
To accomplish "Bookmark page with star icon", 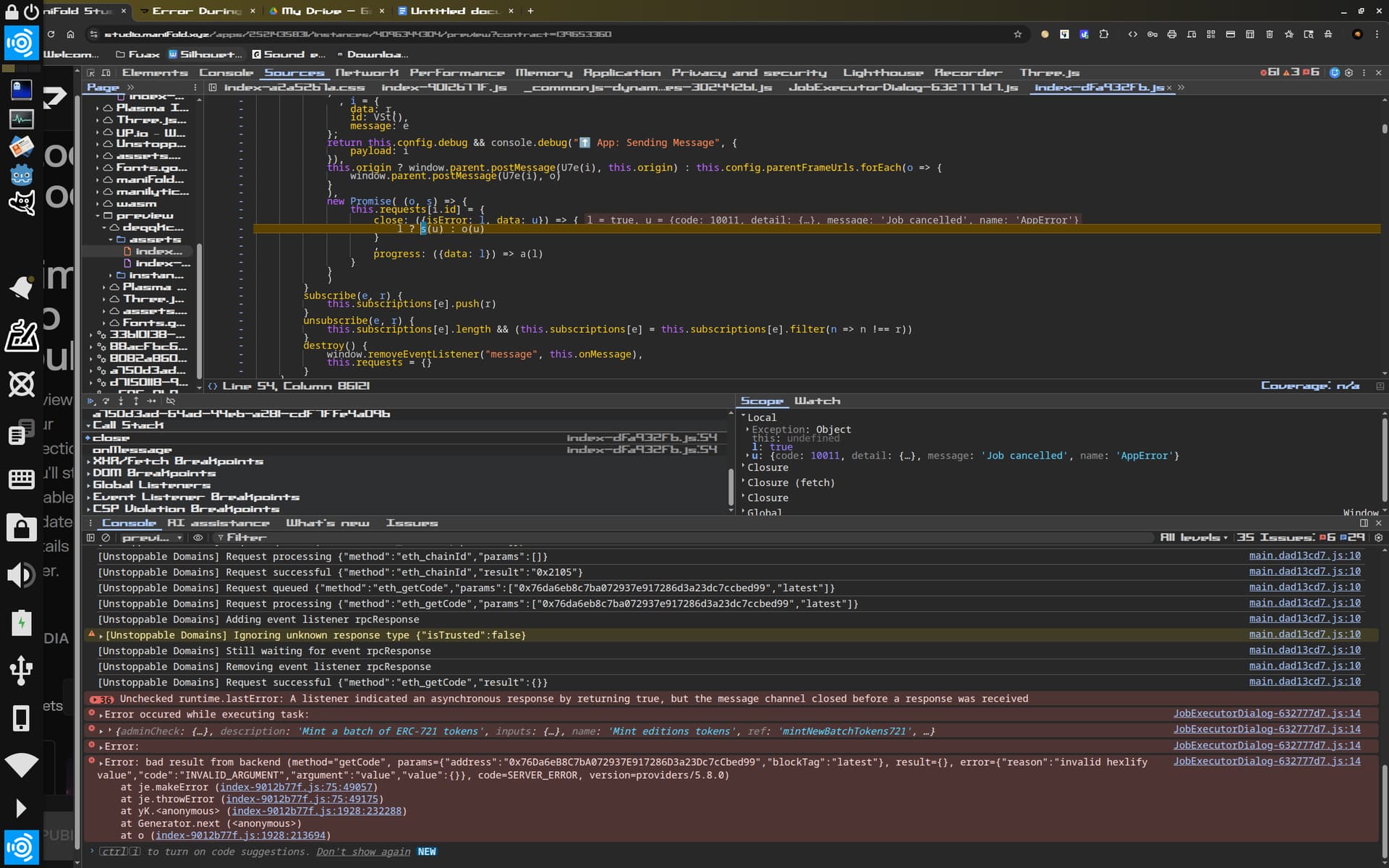I will tap(1017, 34).
